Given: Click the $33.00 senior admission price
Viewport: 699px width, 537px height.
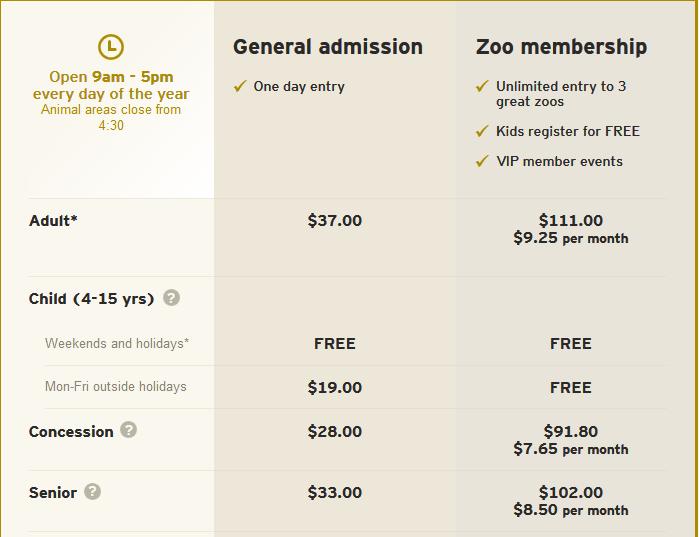Looking at the screenshot, I should 335,492.
